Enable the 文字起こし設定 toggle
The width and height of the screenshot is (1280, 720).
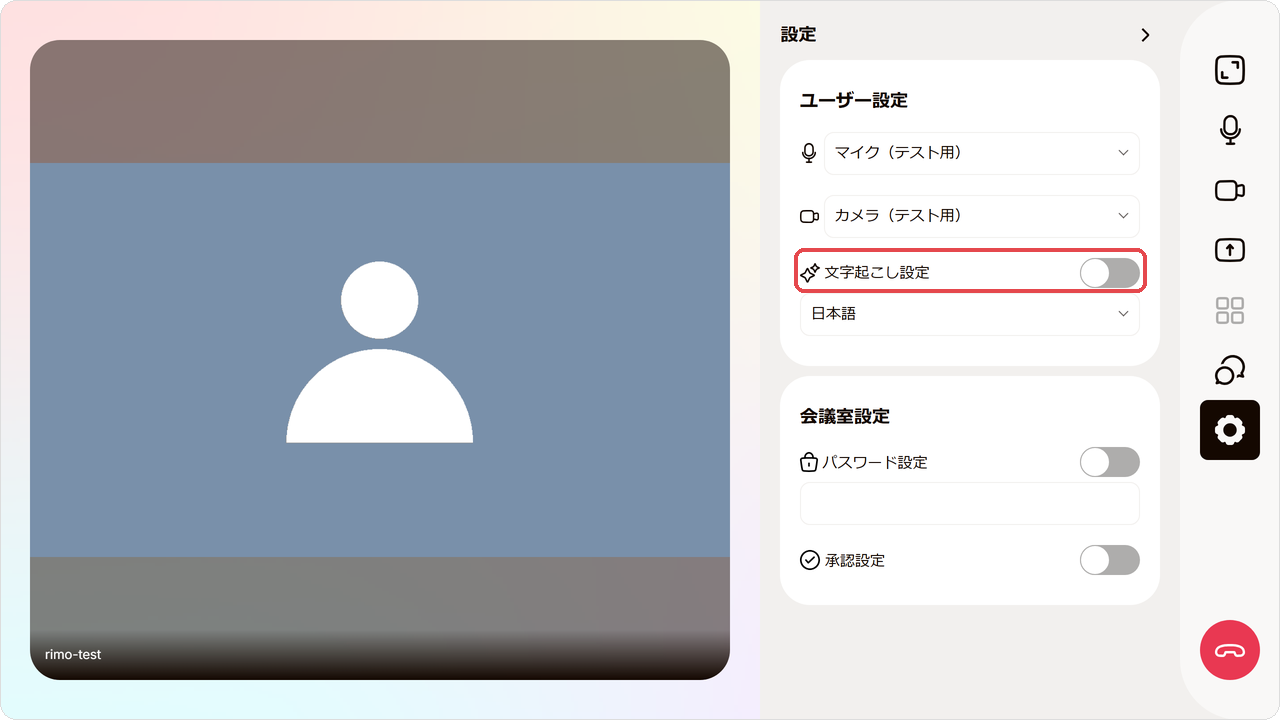pyautogui.click(x=1110, y=272)
